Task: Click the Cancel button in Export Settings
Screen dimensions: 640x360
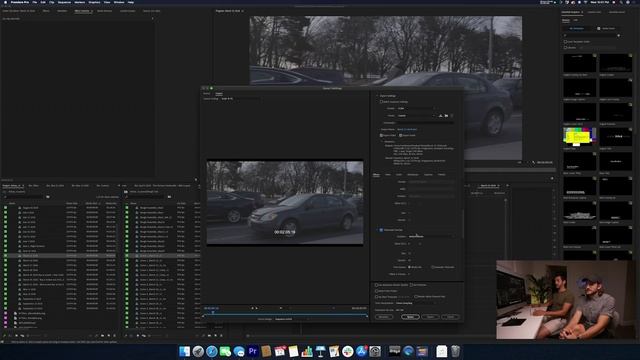Action: click(x=451, y=317)
